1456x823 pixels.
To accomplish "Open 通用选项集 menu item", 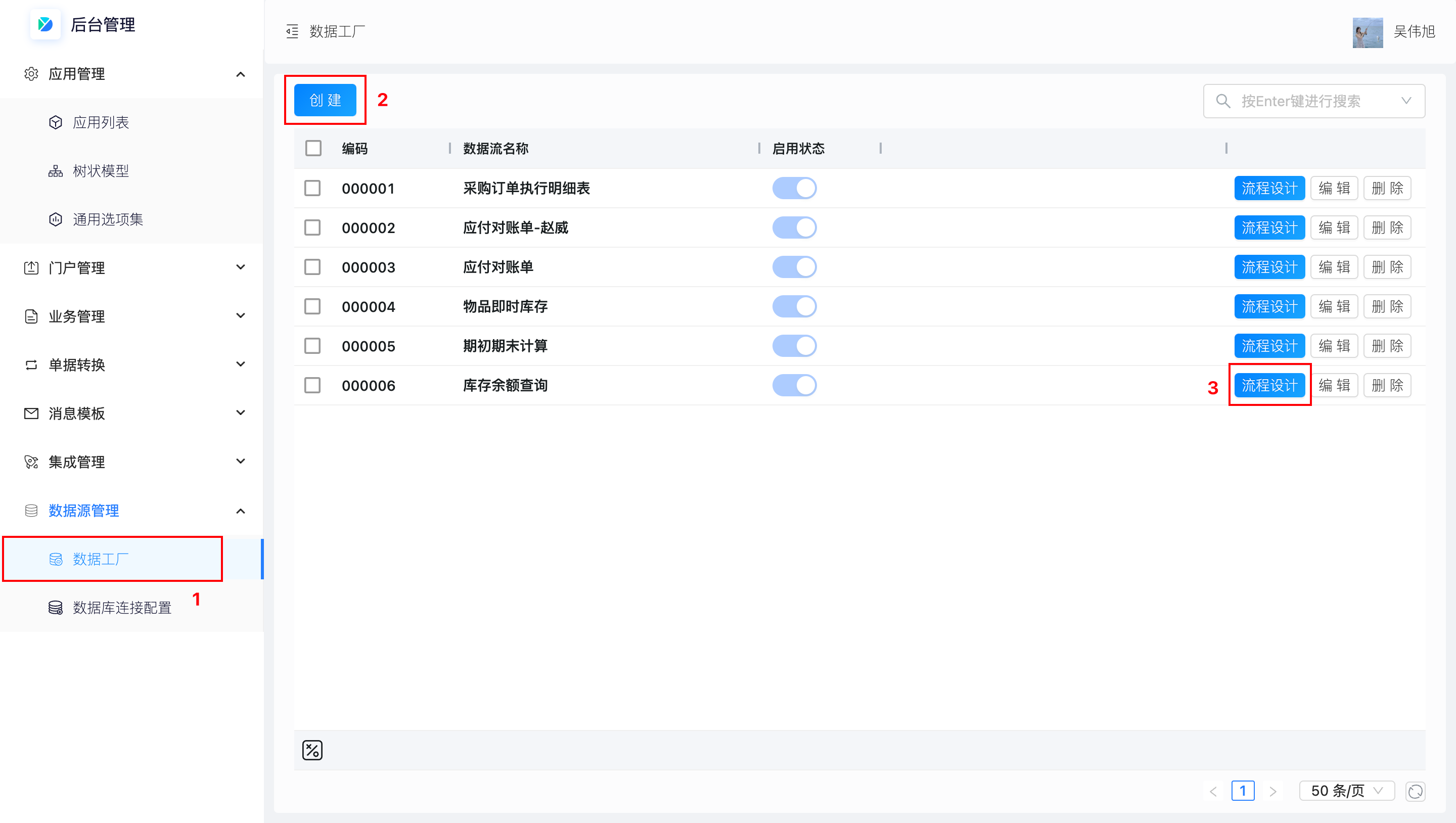I will (x=107, y=219).
